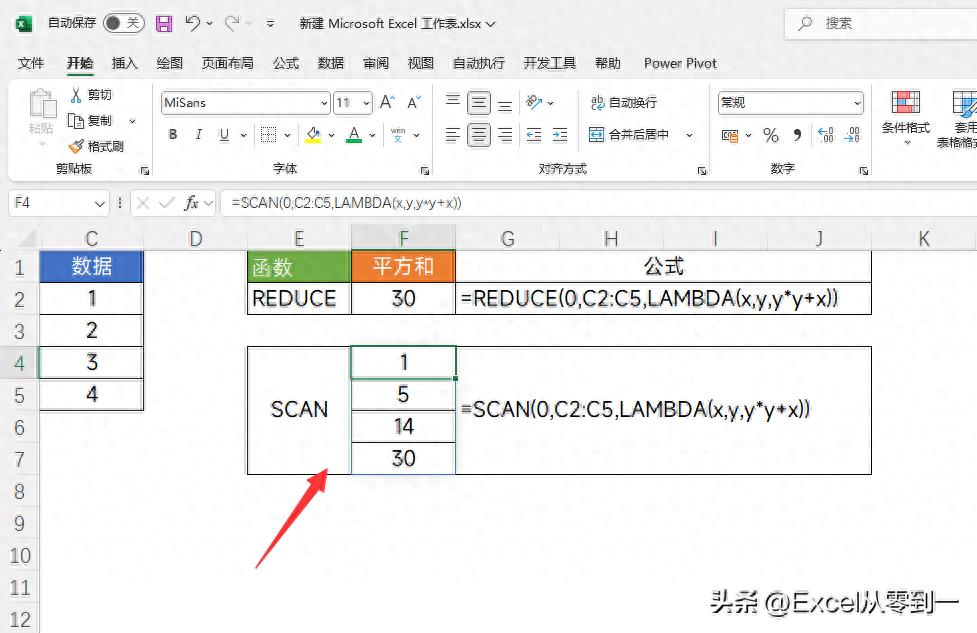Click the accounting number format icon

(x=730, y=135)
